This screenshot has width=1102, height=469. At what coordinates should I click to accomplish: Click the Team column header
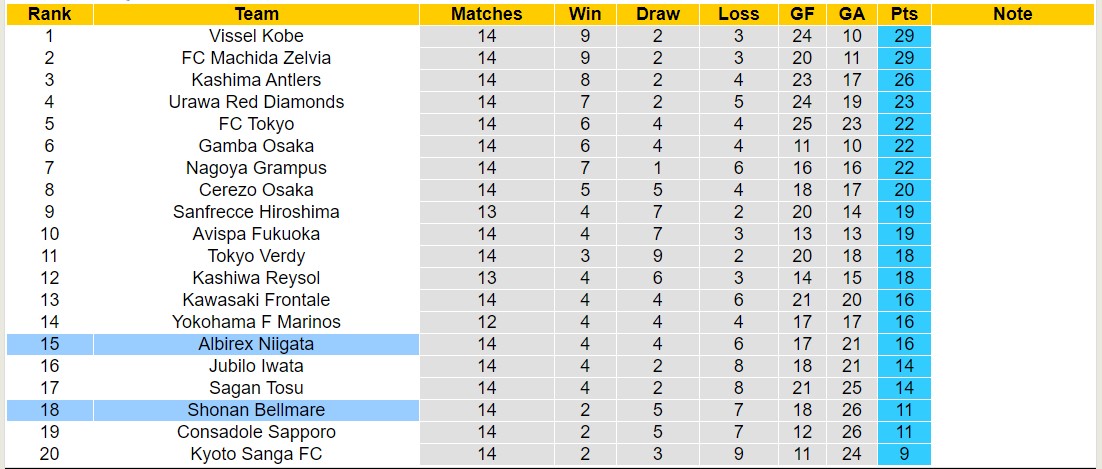pos(256,14)
